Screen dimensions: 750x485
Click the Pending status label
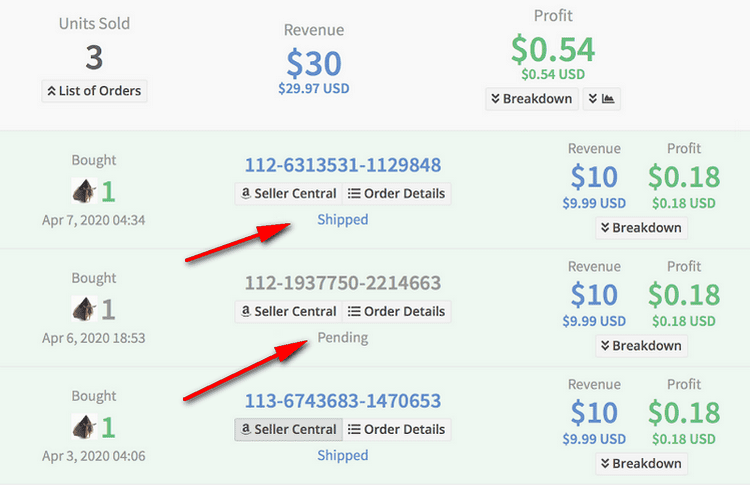click(342, 338)
